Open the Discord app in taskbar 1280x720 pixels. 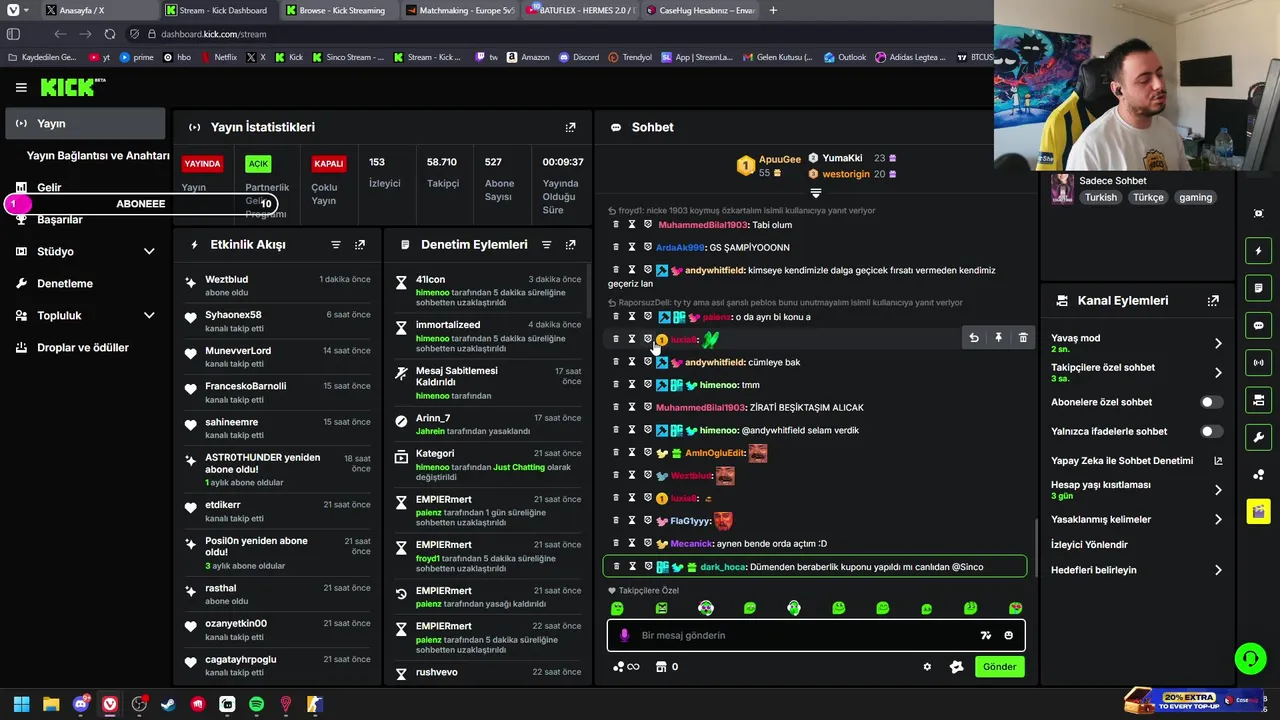tap(81, 704)
